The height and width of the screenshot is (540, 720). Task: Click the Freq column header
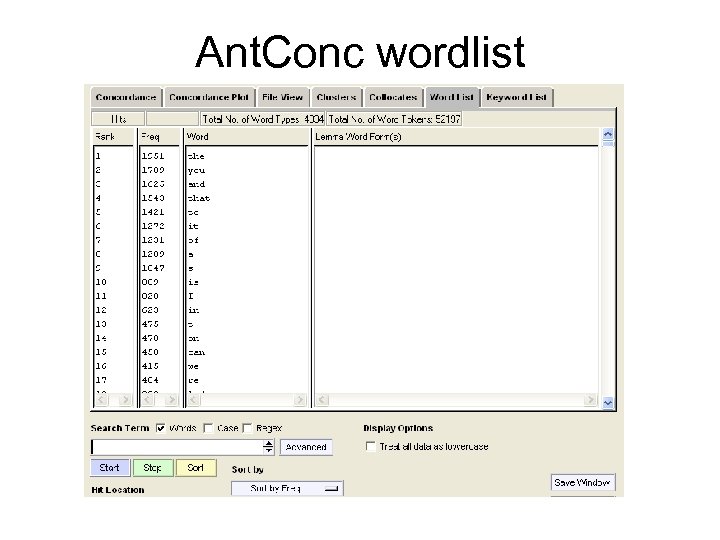[159, 137]
